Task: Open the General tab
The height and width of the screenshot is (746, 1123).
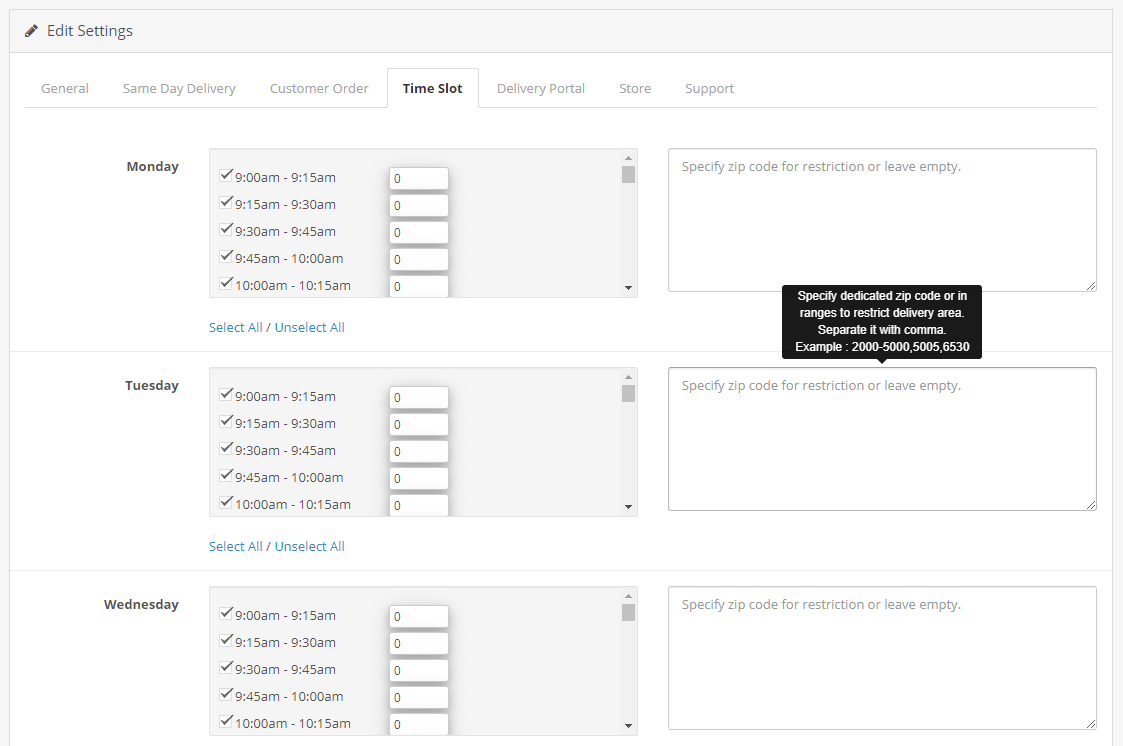Action: coord(64,88)
